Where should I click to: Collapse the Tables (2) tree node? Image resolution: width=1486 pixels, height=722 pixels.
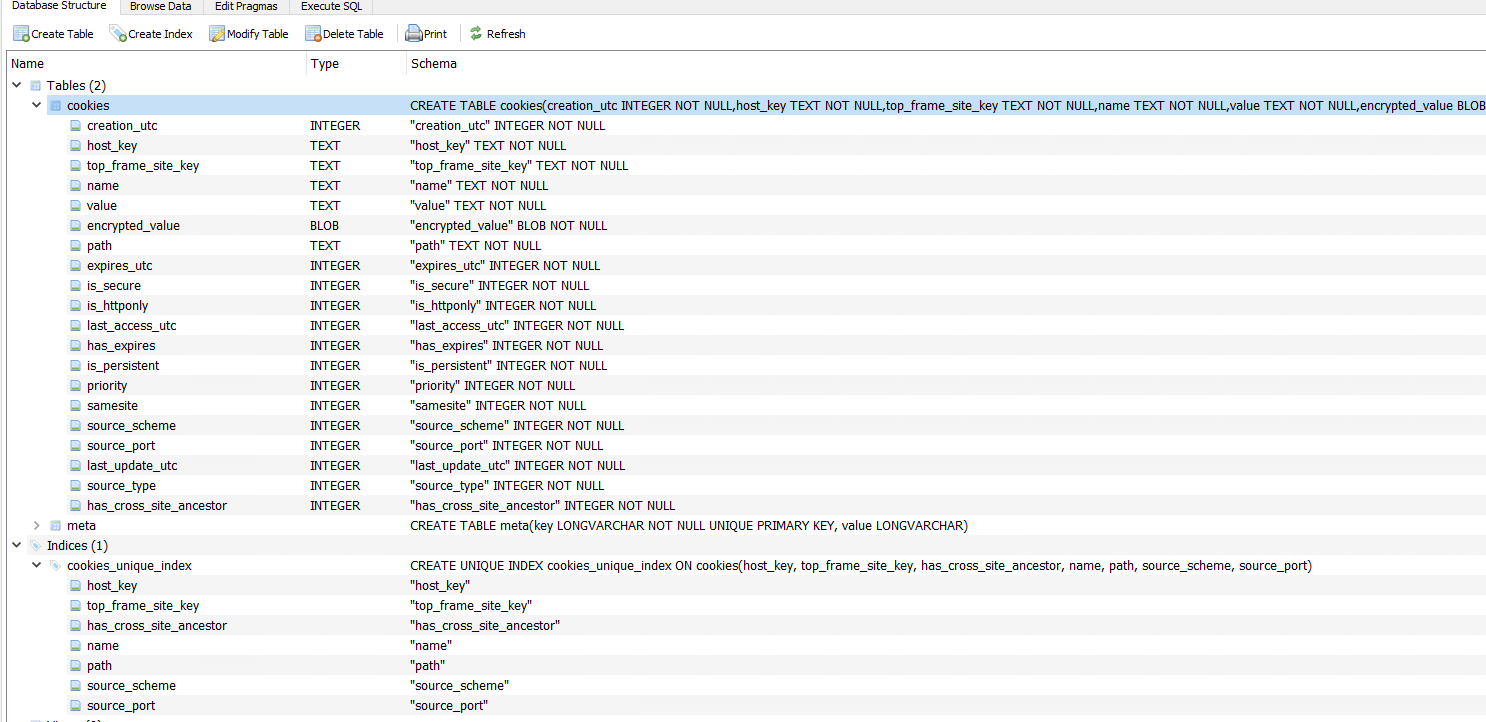[x=16, y=86]
